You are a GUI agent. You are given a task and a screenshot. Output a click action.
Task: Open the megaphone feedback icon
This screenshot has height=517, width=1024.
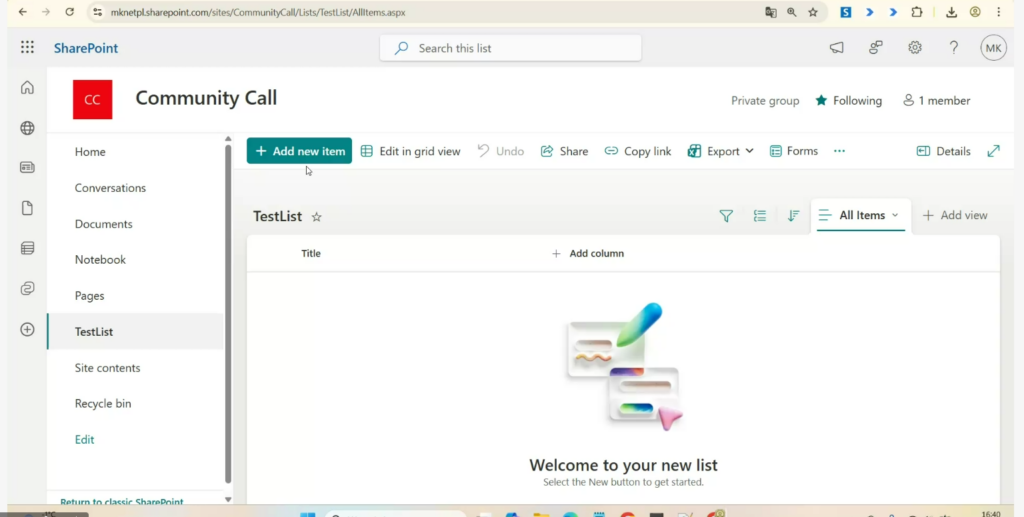click(x=837, y=48)
